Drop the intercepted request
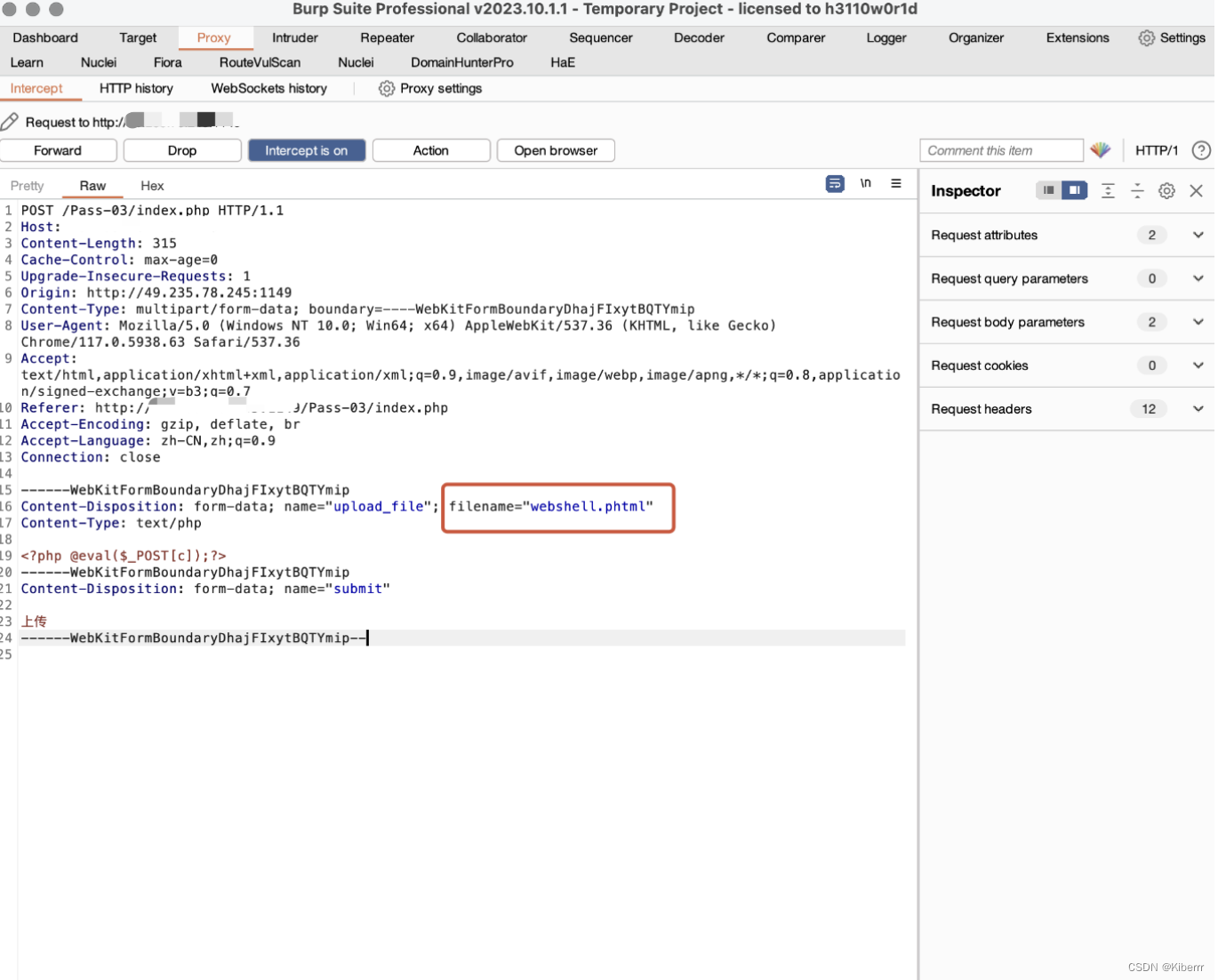 [x=182, y=150]
